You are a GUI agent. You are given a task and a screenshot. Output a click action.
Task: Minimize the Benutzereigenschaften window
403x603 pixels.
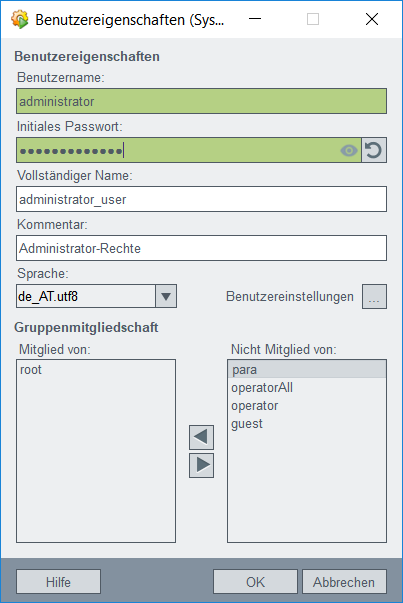(x=255, y=19)
